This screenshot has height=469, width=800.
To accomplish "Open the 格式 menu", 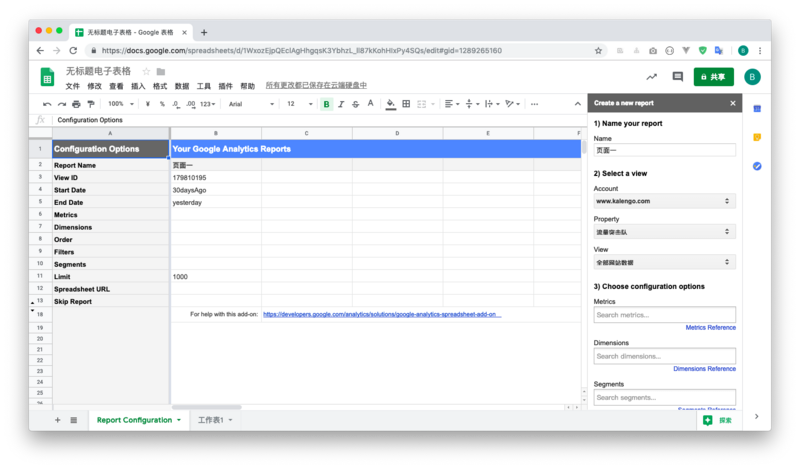I will coord(160,86).
